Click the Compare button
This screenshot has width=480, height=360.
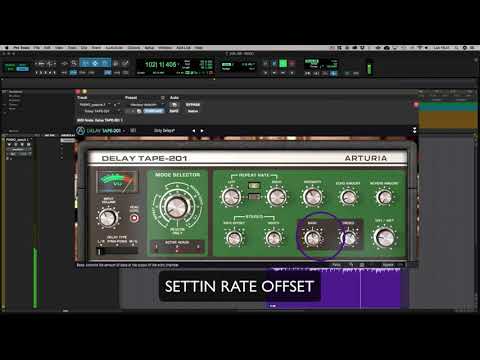(x=154, y=111)
